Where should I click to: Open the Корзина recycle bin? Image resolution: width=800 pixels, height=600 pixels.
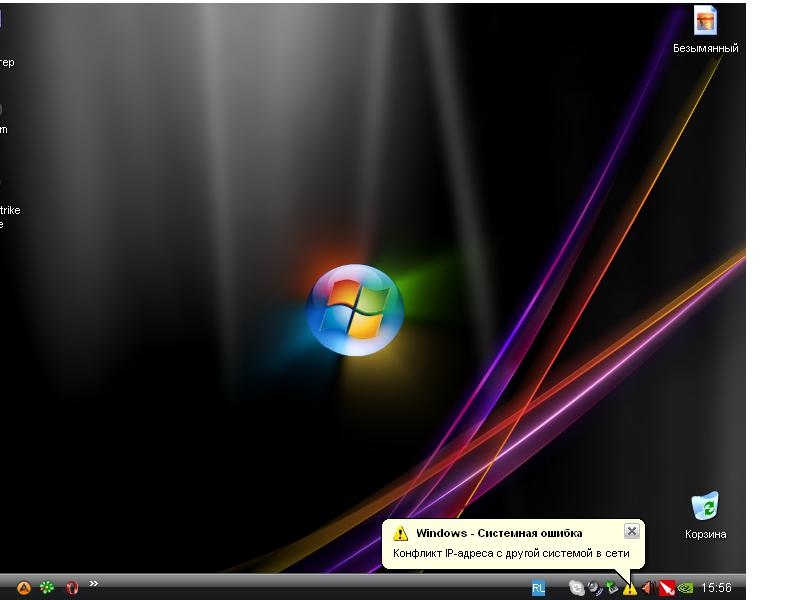click(x=706, y=515)
